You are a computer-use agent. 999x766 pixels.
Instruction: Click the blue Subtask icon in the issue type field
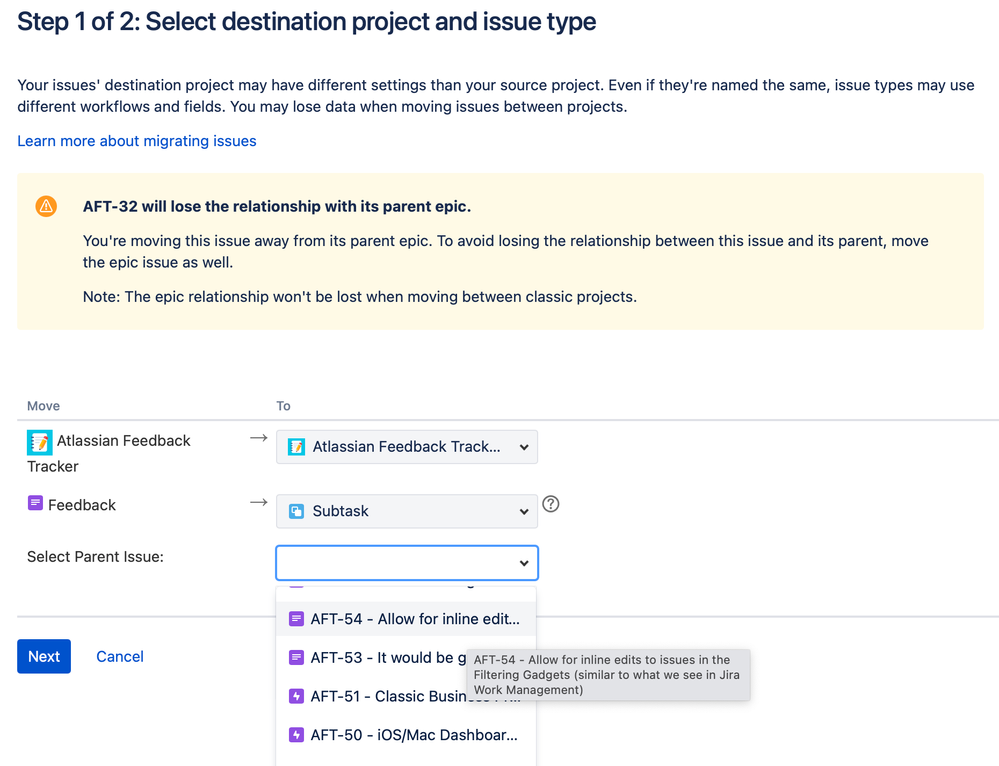point(296,511)
